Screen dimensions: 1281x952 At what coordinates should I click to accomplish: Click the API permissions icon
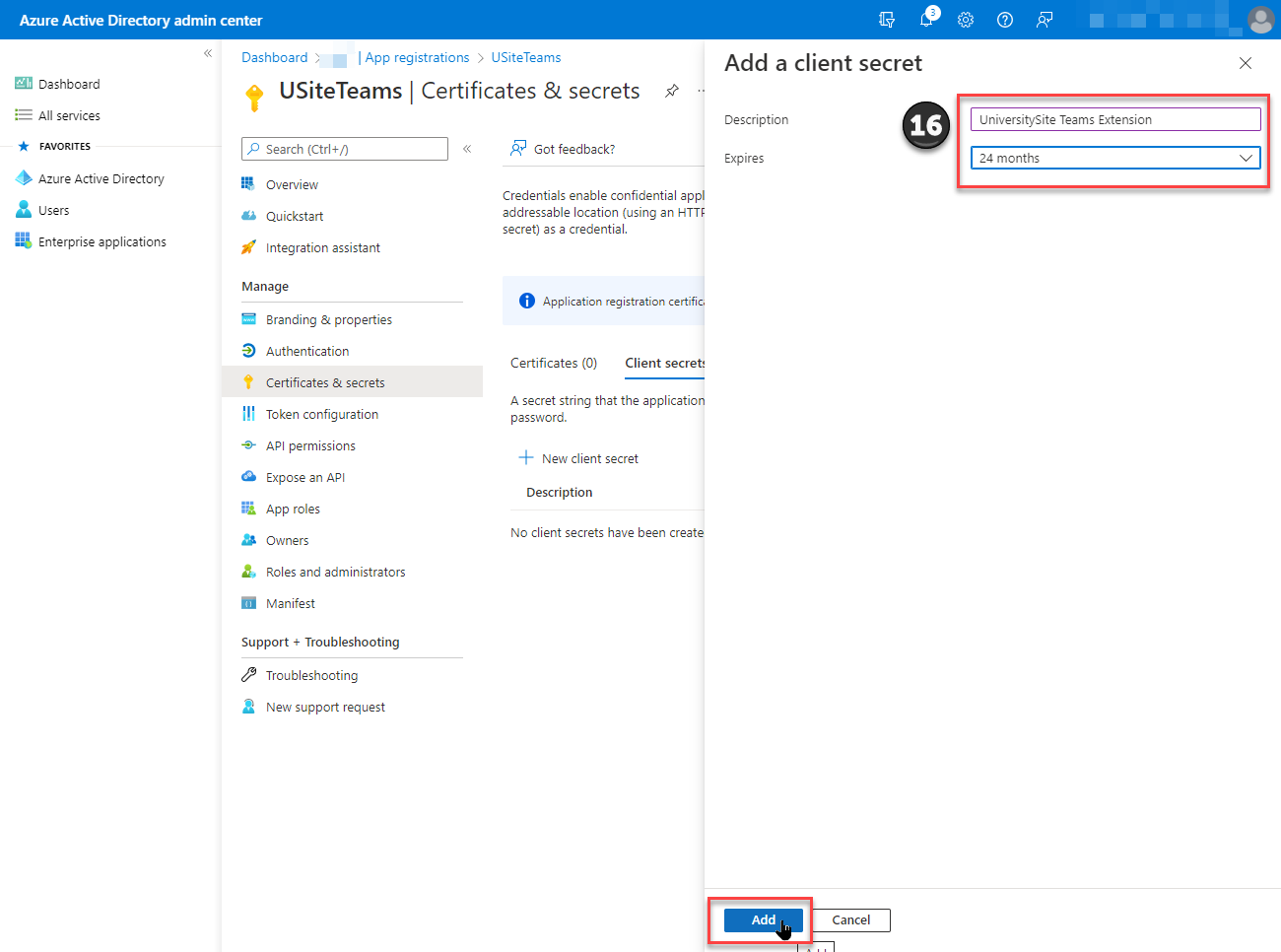pyautogui.click(x=248, y=445)
